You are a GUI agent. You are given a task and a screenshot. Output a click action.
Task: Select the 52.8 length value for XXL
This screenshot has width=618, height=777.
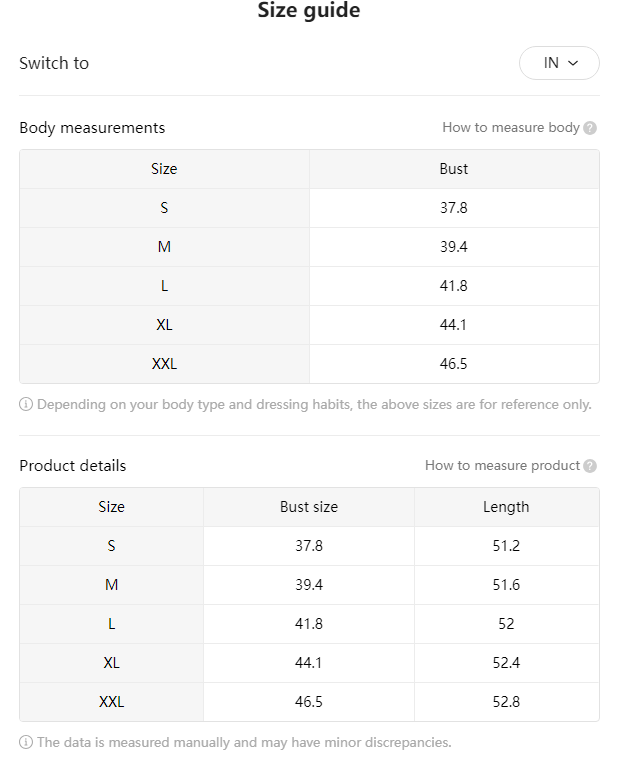[506, 702]
